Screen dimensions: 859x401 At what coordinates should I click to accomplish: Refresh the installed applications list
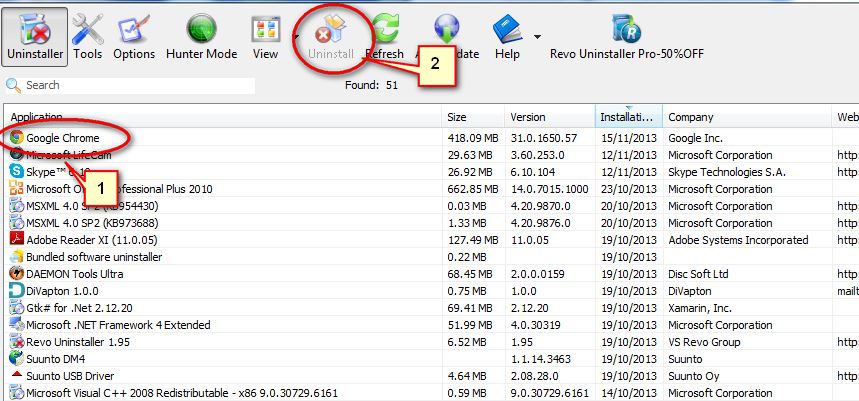click(x=385, y=36)
